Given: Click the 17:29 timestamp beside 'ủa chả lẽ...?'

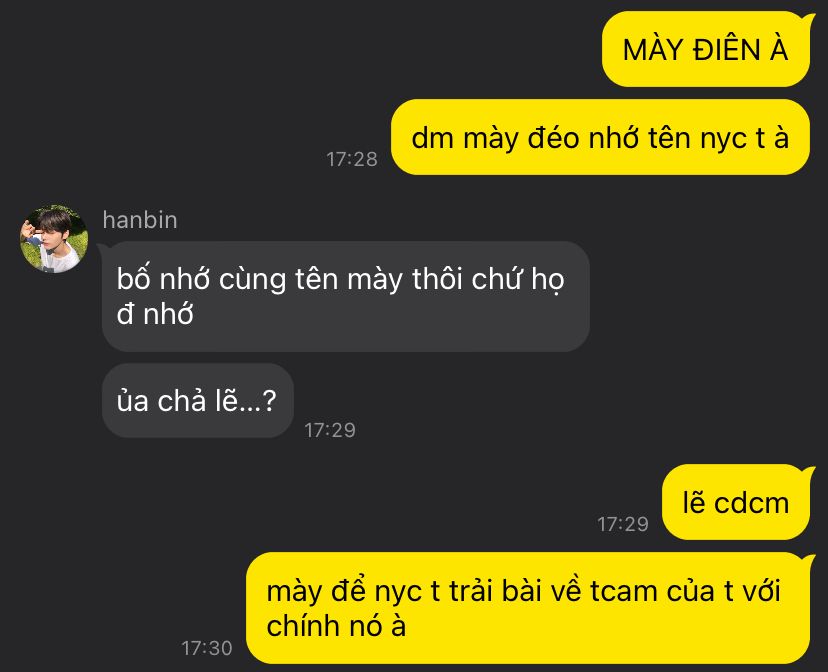Looking at the screenshot, I should (x=330, y=430).
